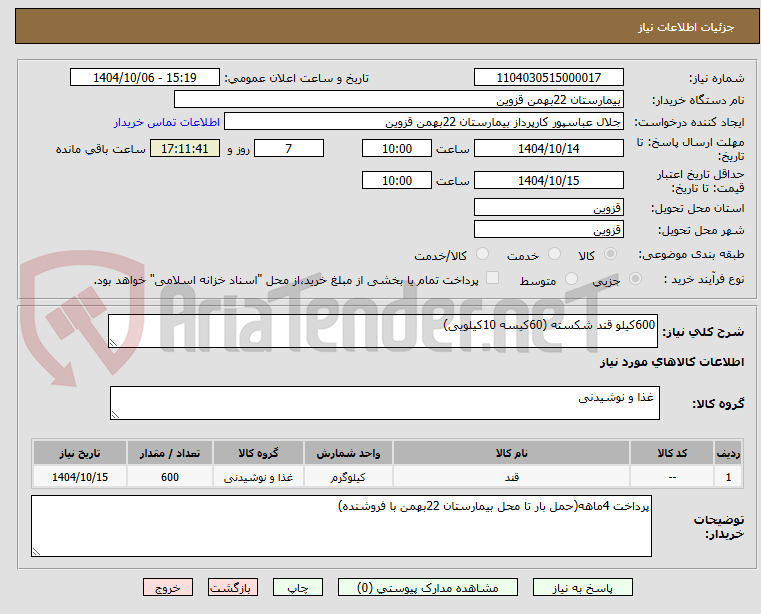Click the گروه کالا text area غذا و نوشیدنی
The image size is (761, 614).
click(x=385, y=403)
